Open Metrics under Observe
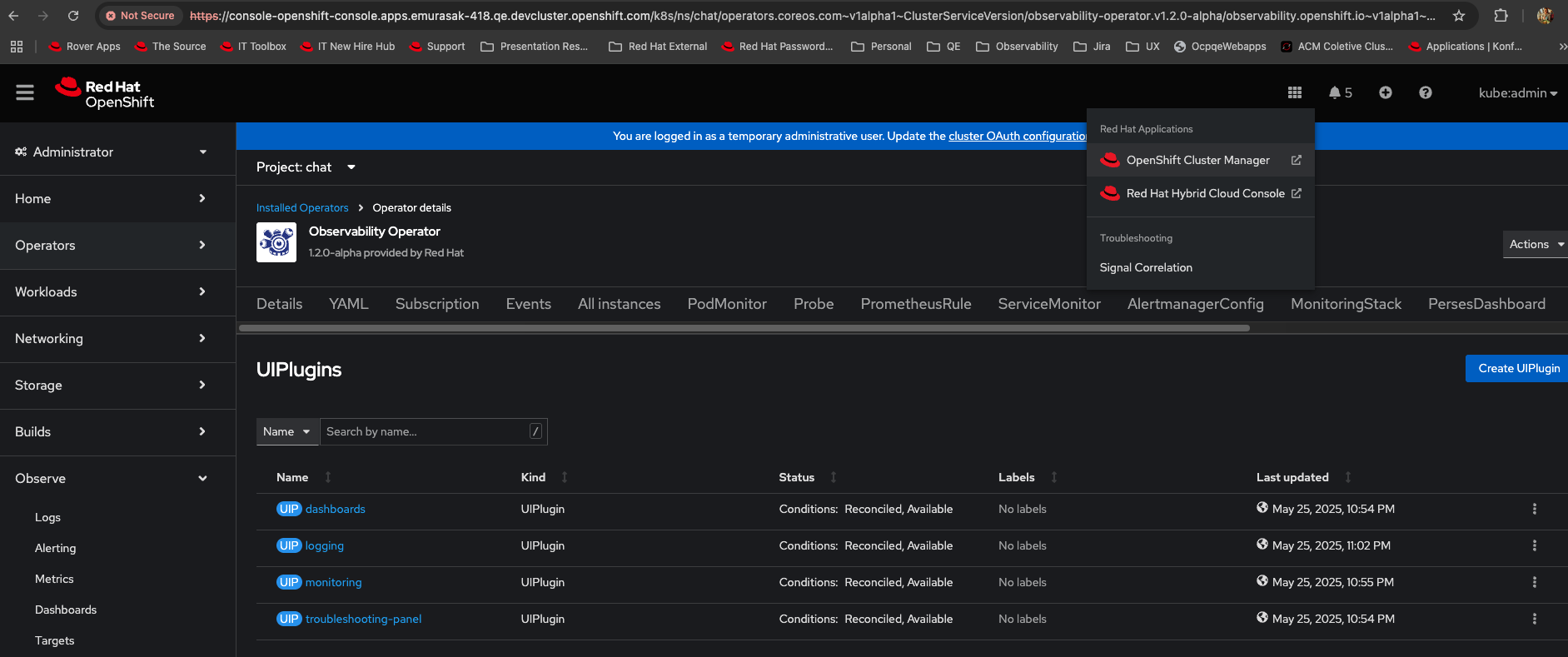1568x657 pixels. coord(54,579)
